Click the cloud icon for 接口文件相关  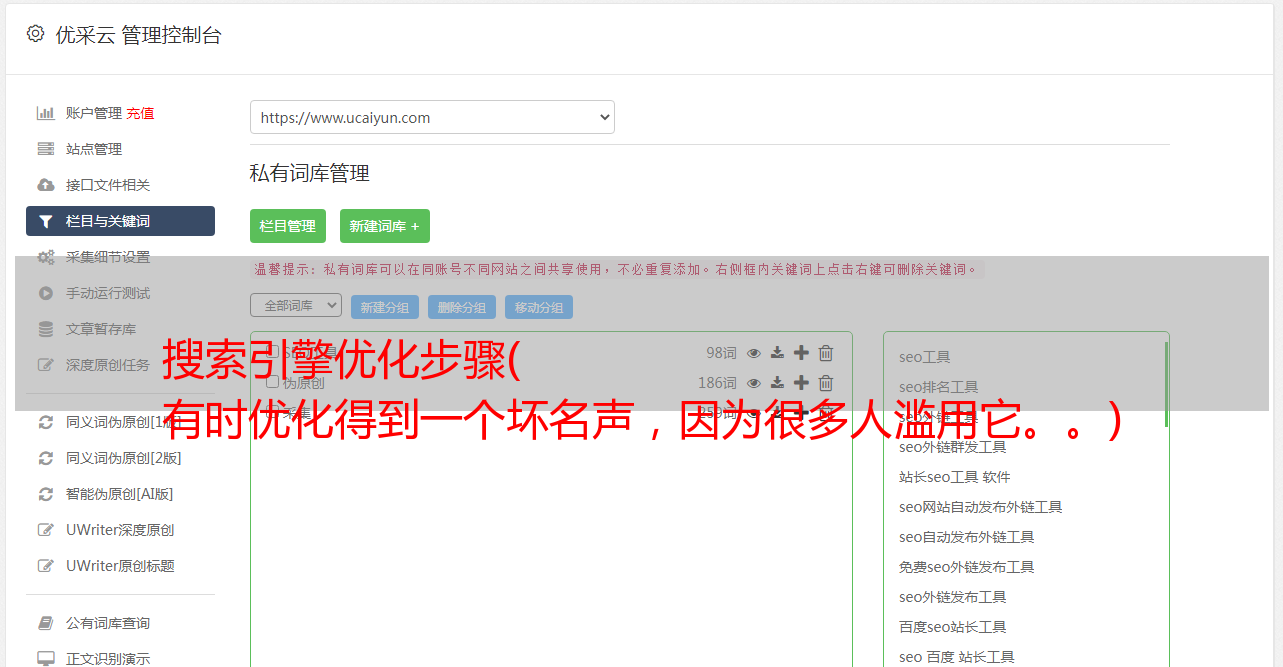tap(46, 185)
